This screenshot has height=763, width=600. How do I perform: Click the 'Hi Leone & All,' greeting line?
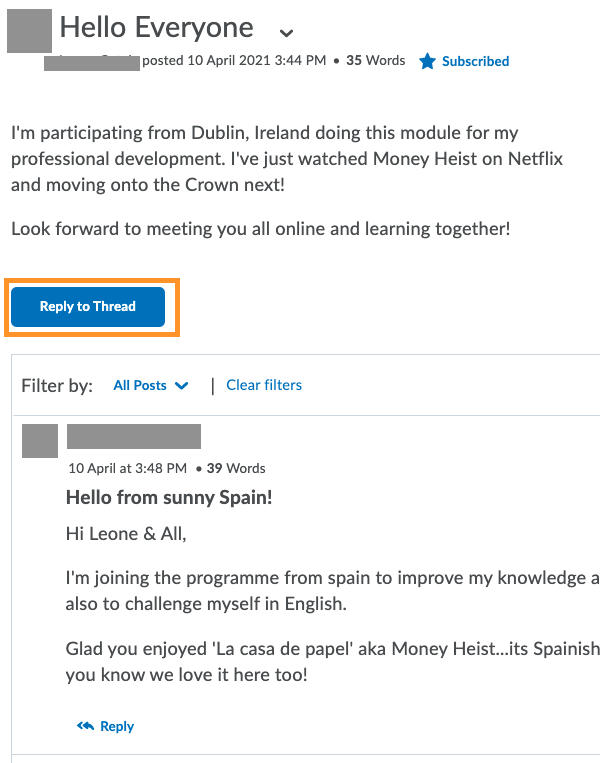pos(126,534)
